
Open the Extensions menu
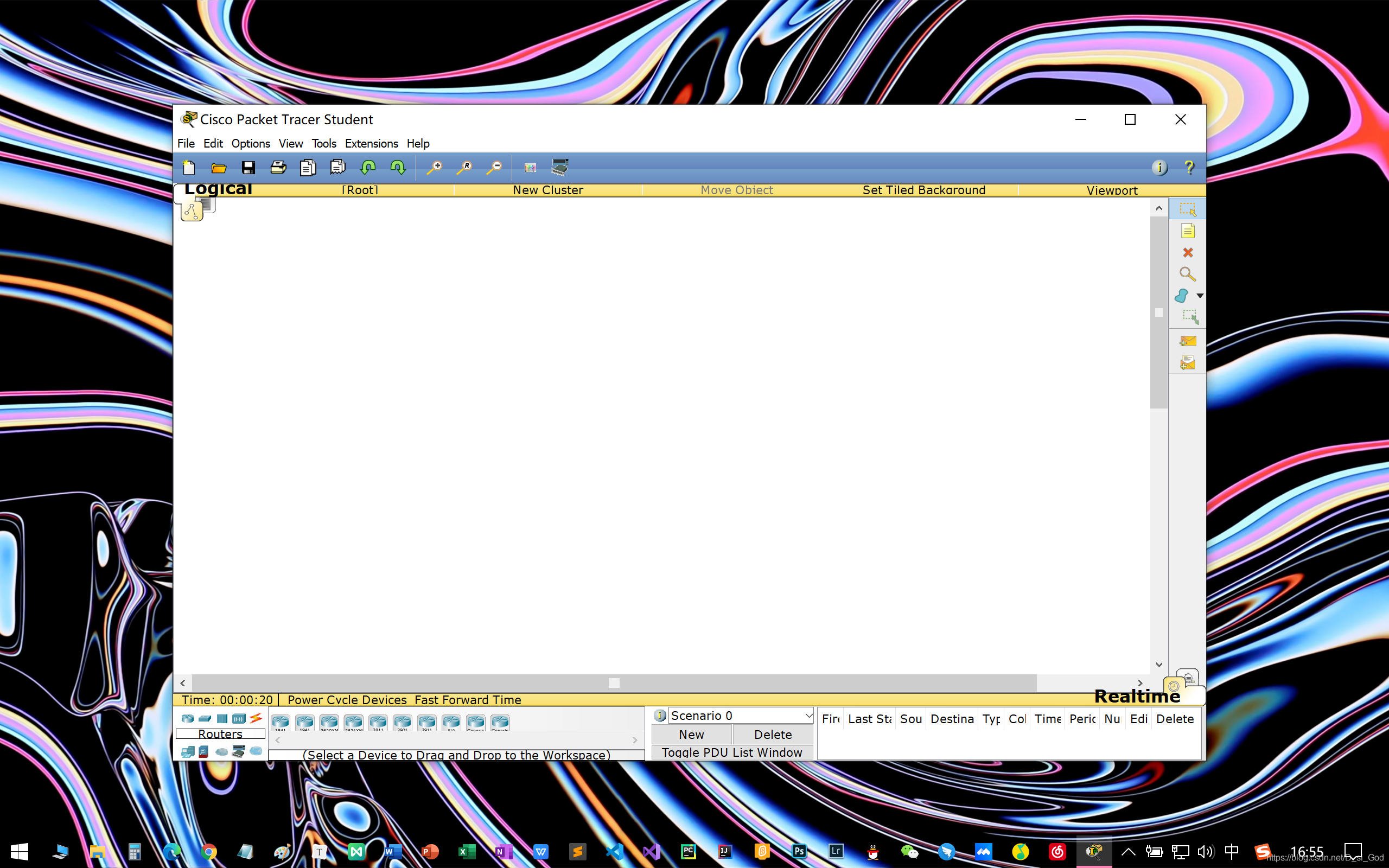371,144
